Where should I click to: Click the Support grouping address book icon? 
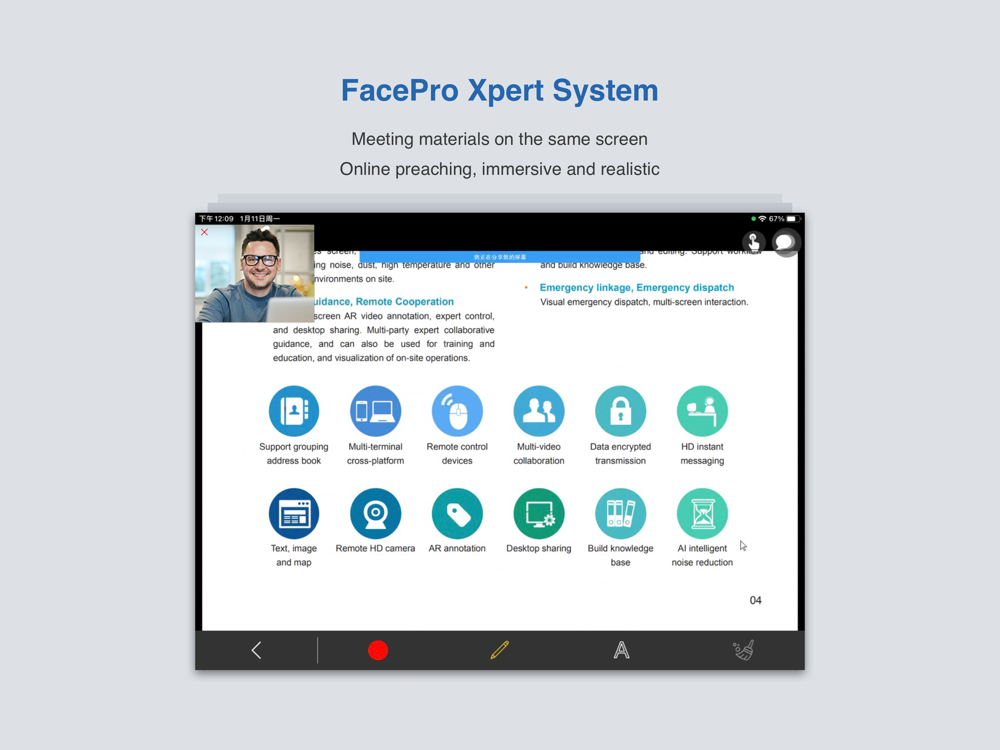pos(294,411)
